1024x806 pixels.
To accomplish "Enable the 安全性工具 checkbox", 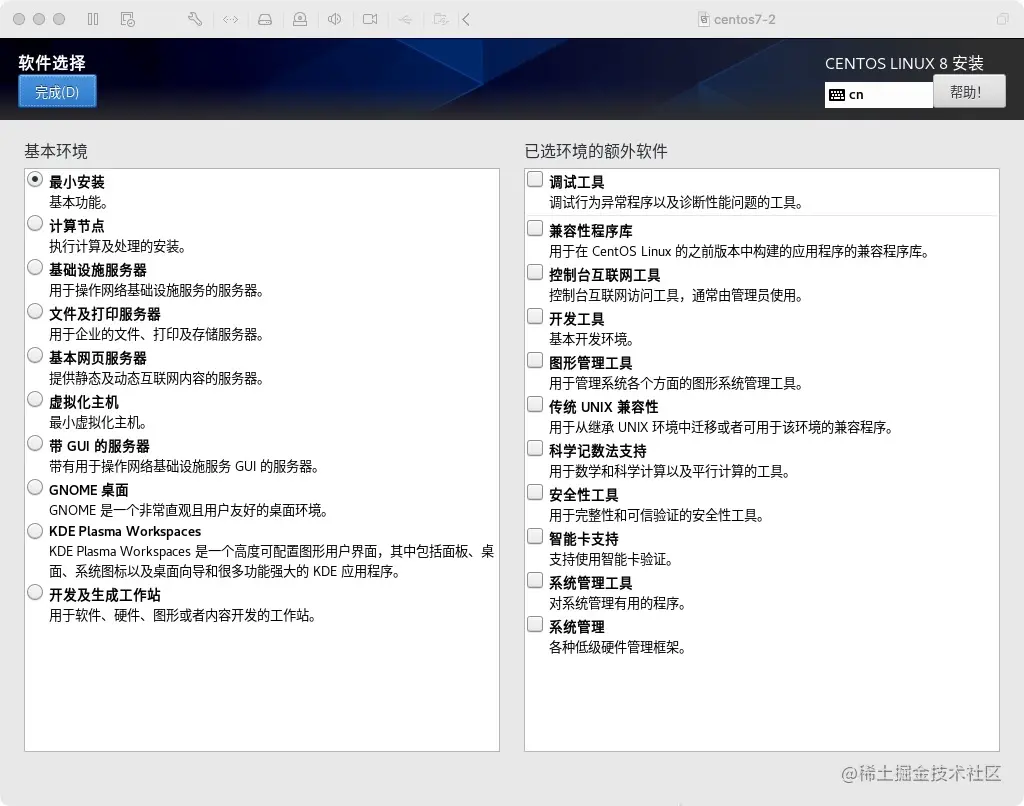I will point(535,492).
